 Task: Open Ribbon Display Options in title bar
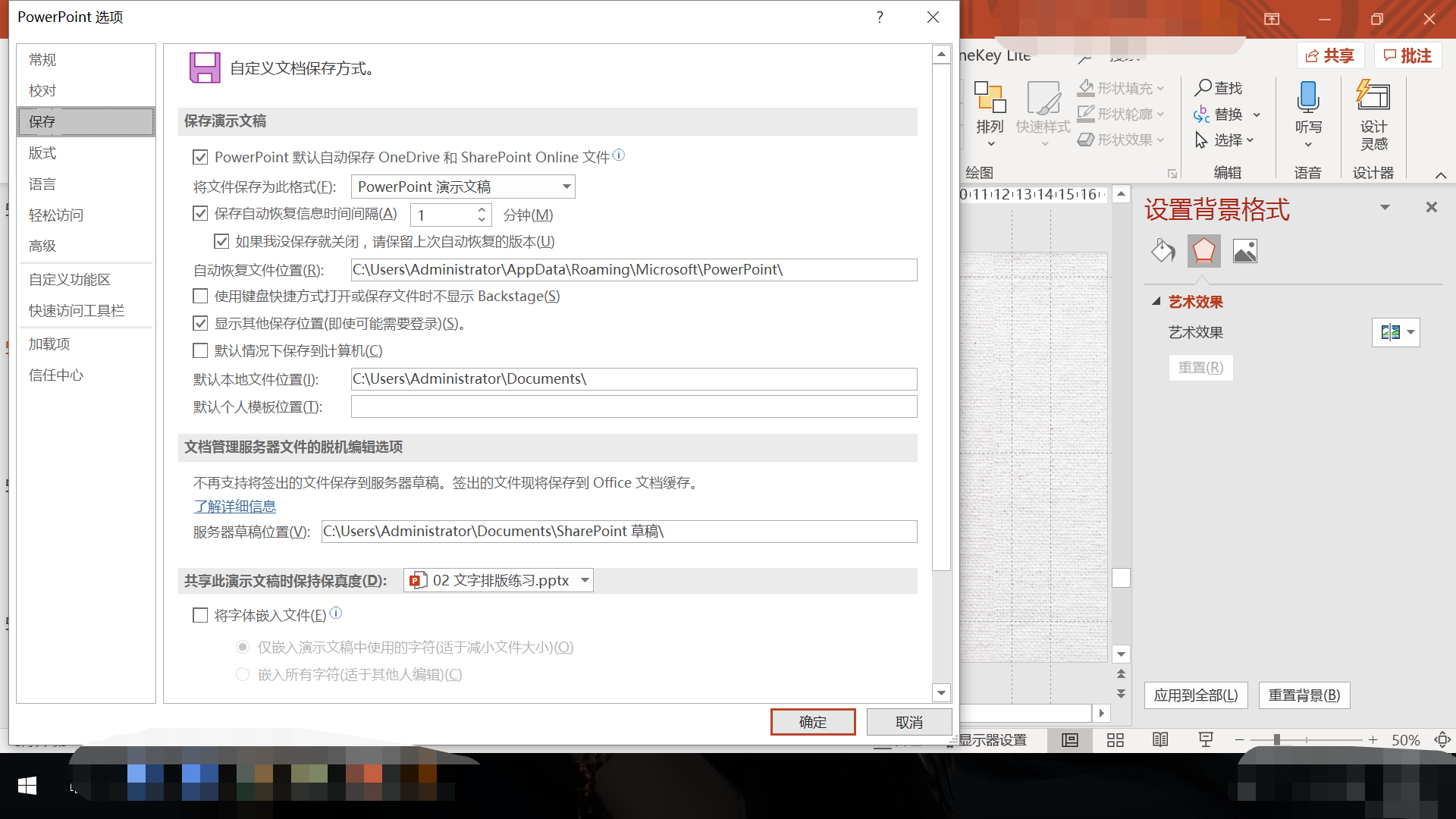(1272, 19)
